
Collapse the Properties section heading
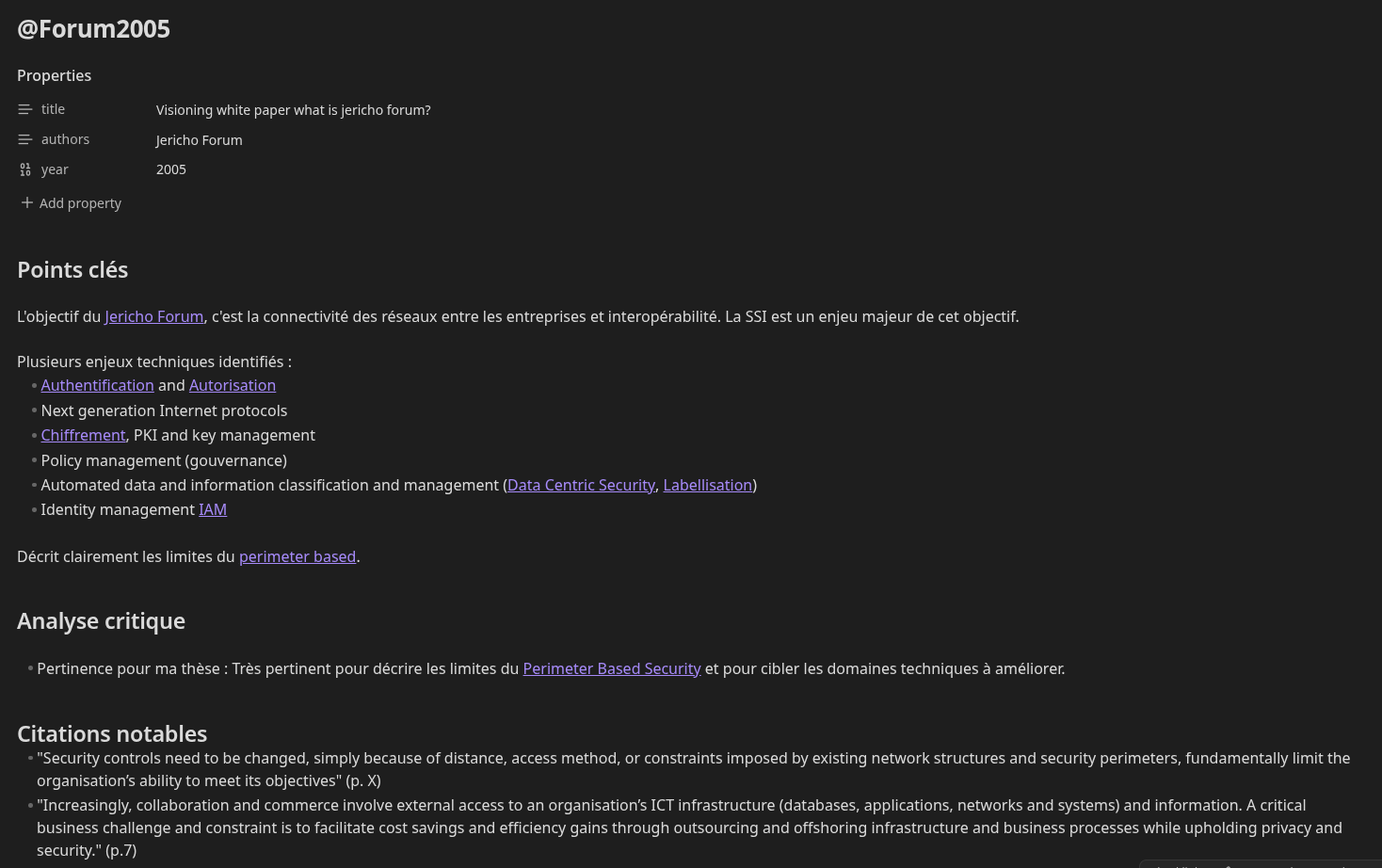(54, 75)
